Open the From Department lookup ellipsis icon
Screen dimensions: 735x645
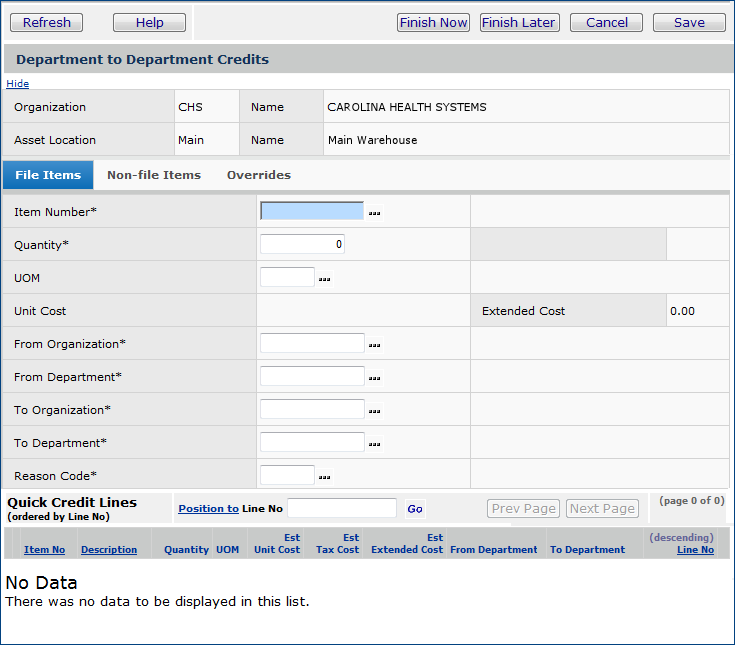[375, 378]
